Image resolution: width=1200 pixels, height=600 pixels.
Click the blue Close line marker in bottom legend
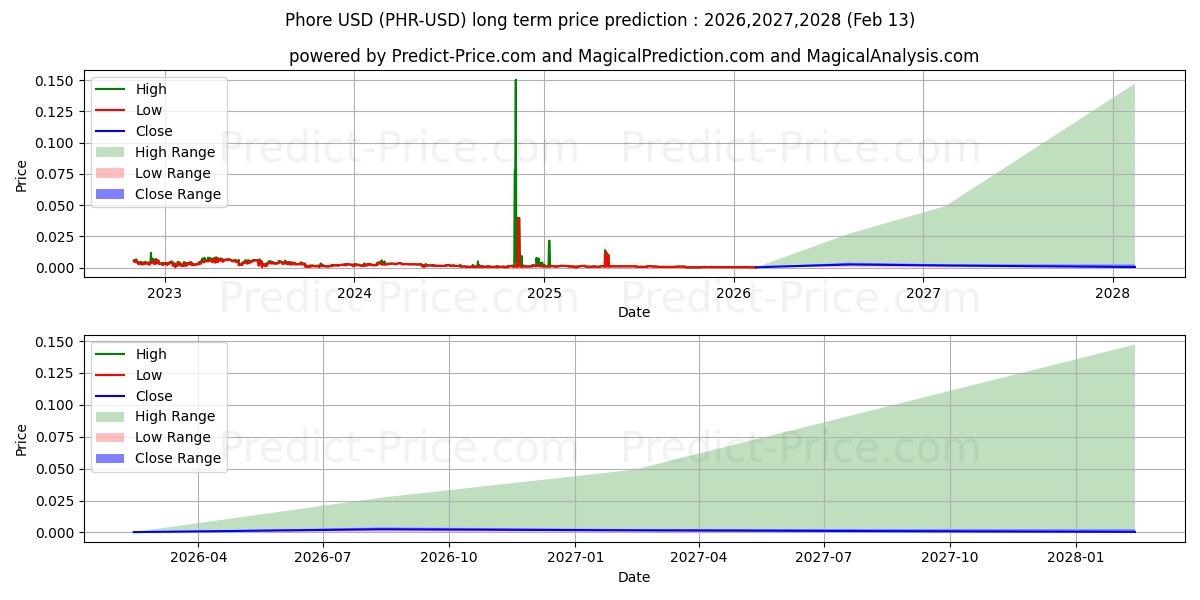109,396
